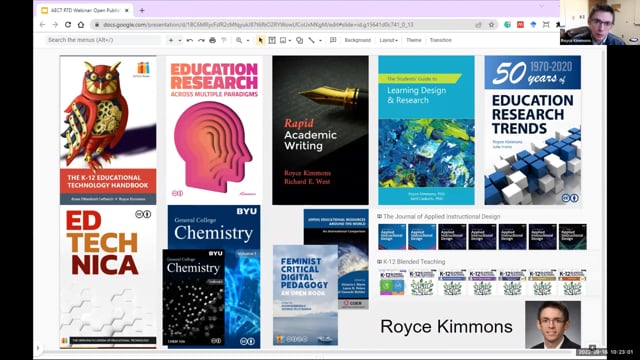Click the black General College Chemistry cover
640x360 pixels.
coord(193,298)
